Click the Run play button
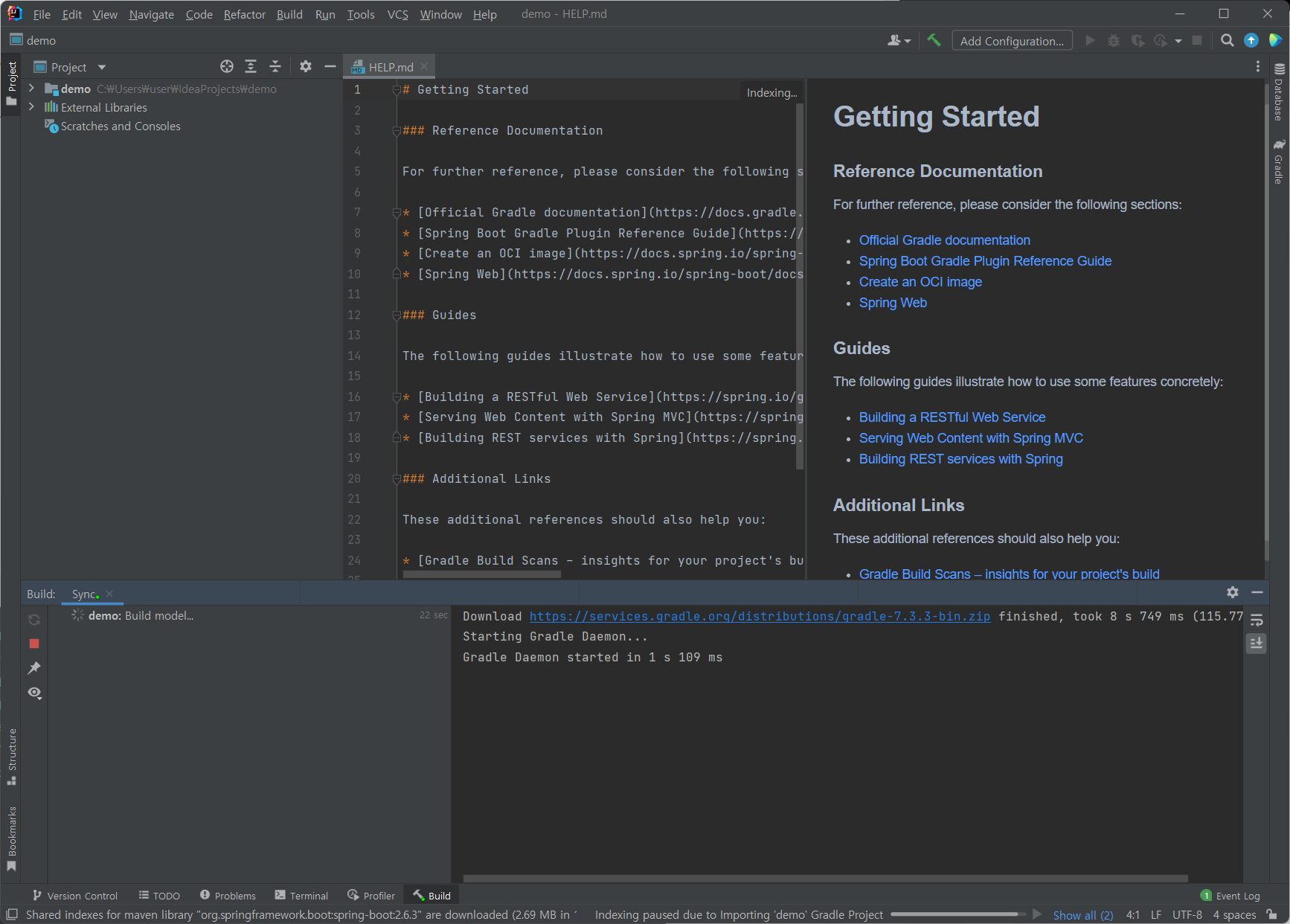 point(1090,40)
